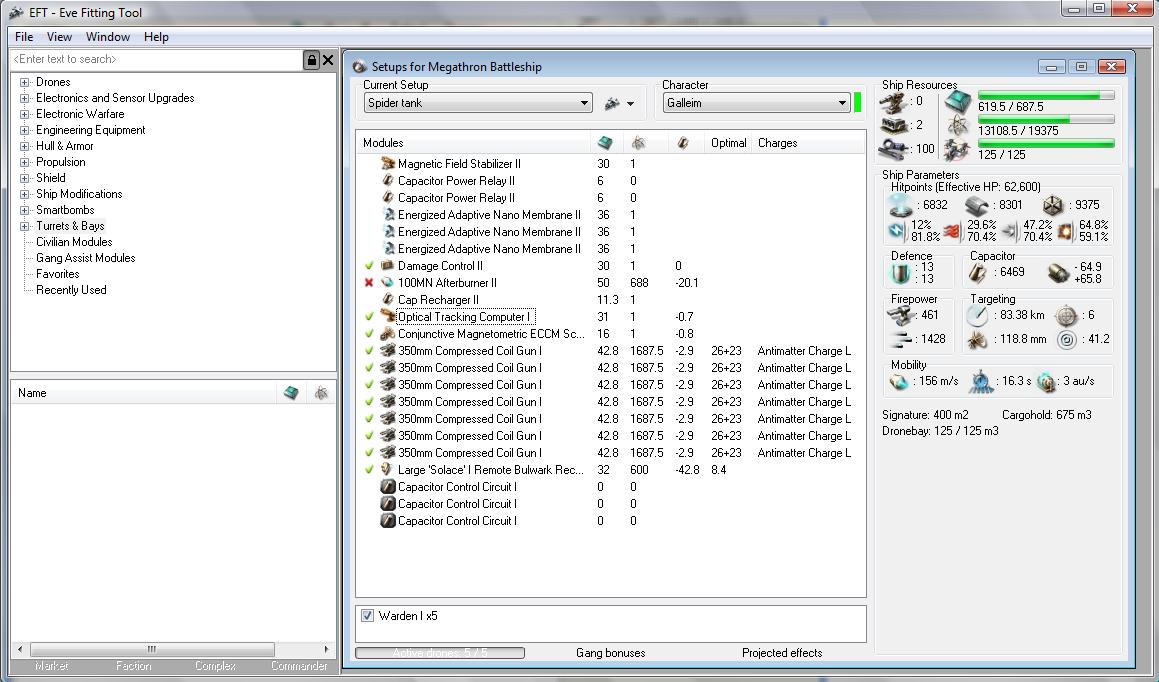The height and width of the screenshot is (682, 1159).
Task: Open the View menu
Action: tap(59, 37)
